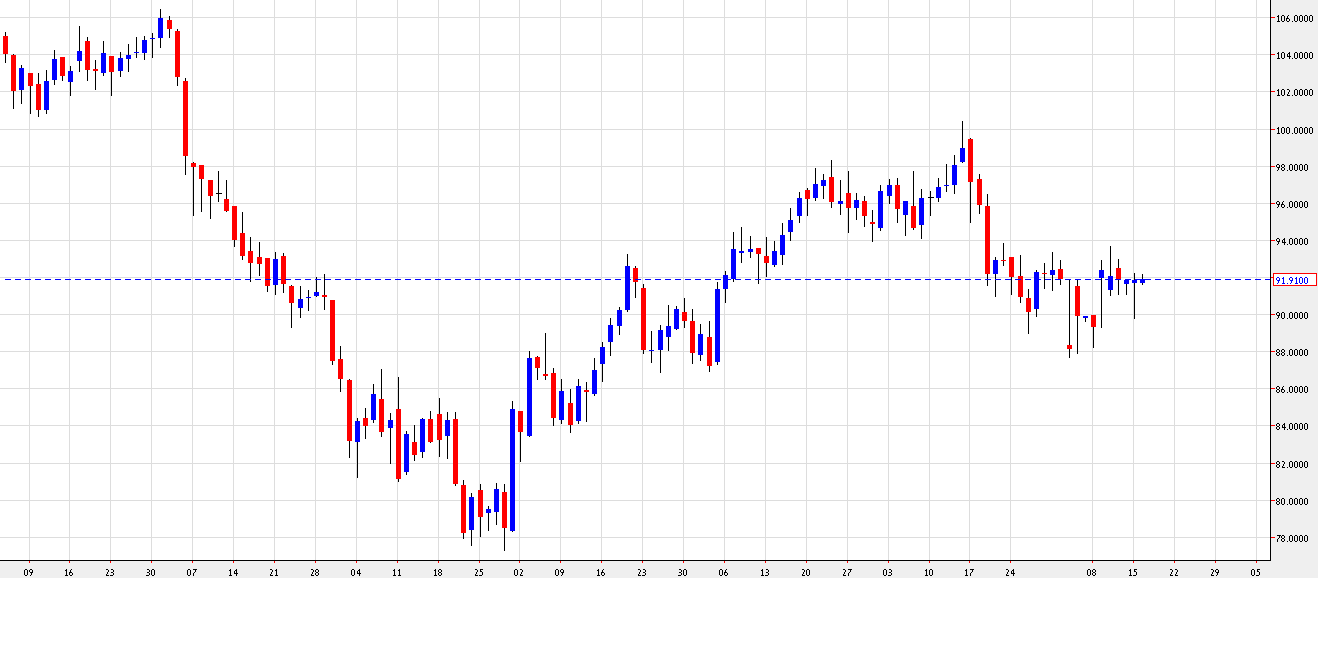1318x648 pixels.
Task: Select the tall blue candle rising from 78.4 to 85
Action: coord(512,469)
